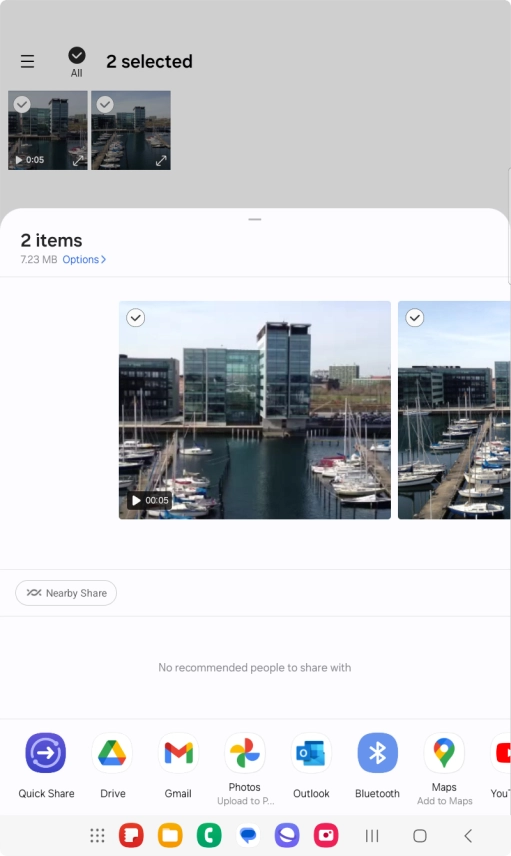Tap the Maps share icon
Screen dimensions: 511x856
coord(444,753)
